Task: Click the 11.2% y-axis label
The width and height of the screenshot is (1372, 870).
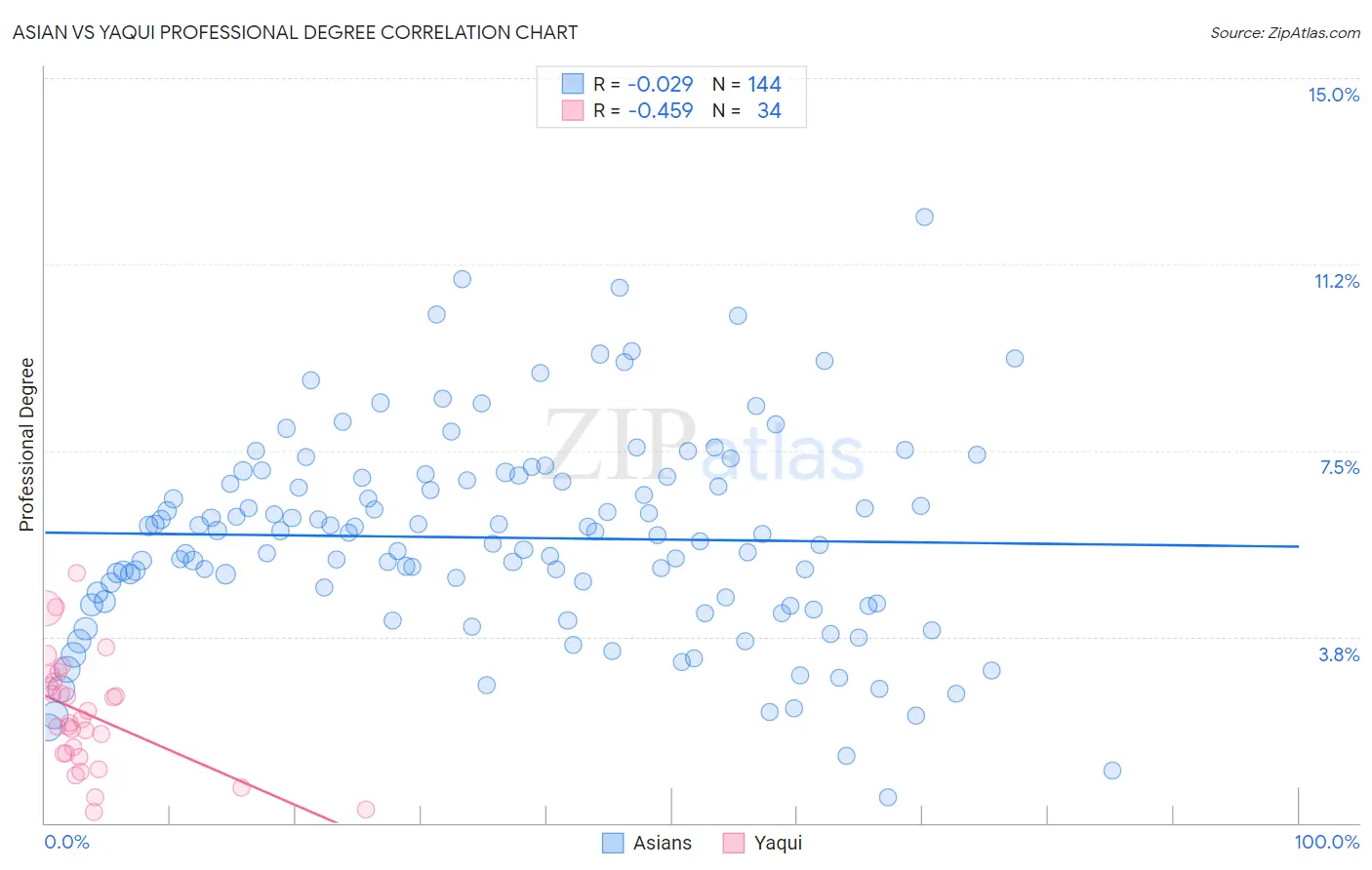Action: point(1336,281)
